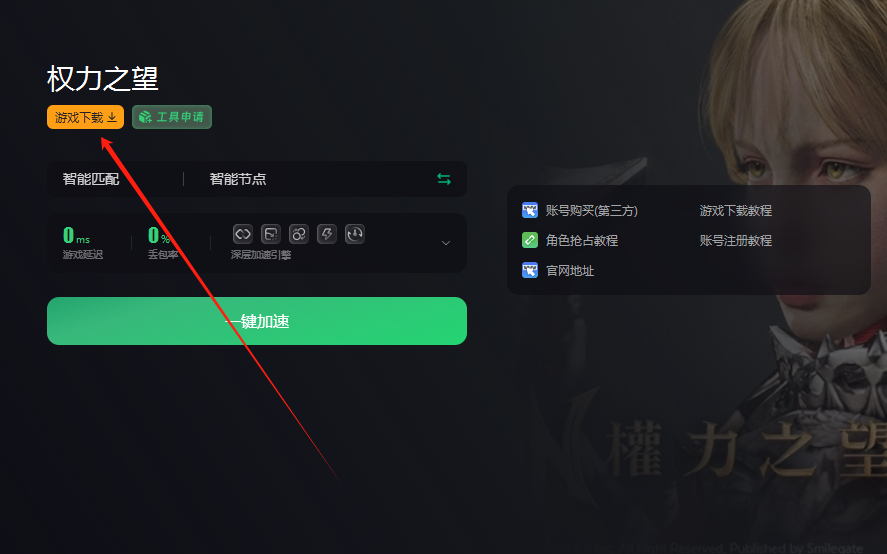Click the circular-arrows engine icon

299,234
